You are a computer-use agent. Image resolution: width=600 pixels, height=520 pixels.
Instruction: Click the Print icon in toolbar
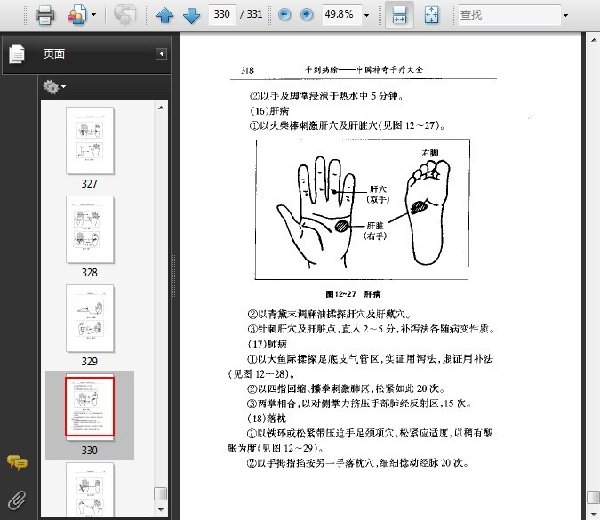pos(45,15)
